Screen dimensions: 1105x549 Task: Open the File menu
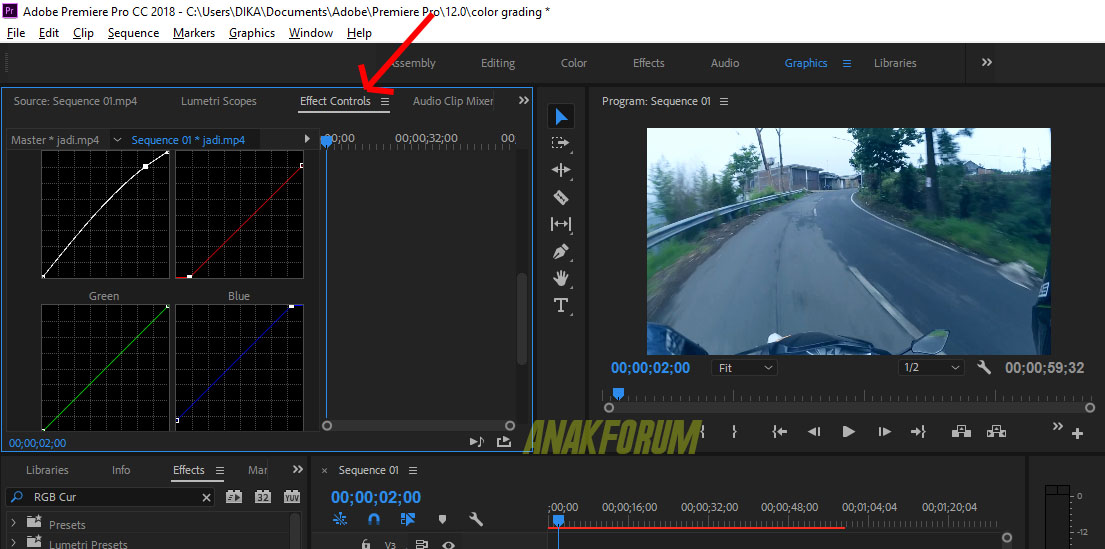[x=16, y=33]
